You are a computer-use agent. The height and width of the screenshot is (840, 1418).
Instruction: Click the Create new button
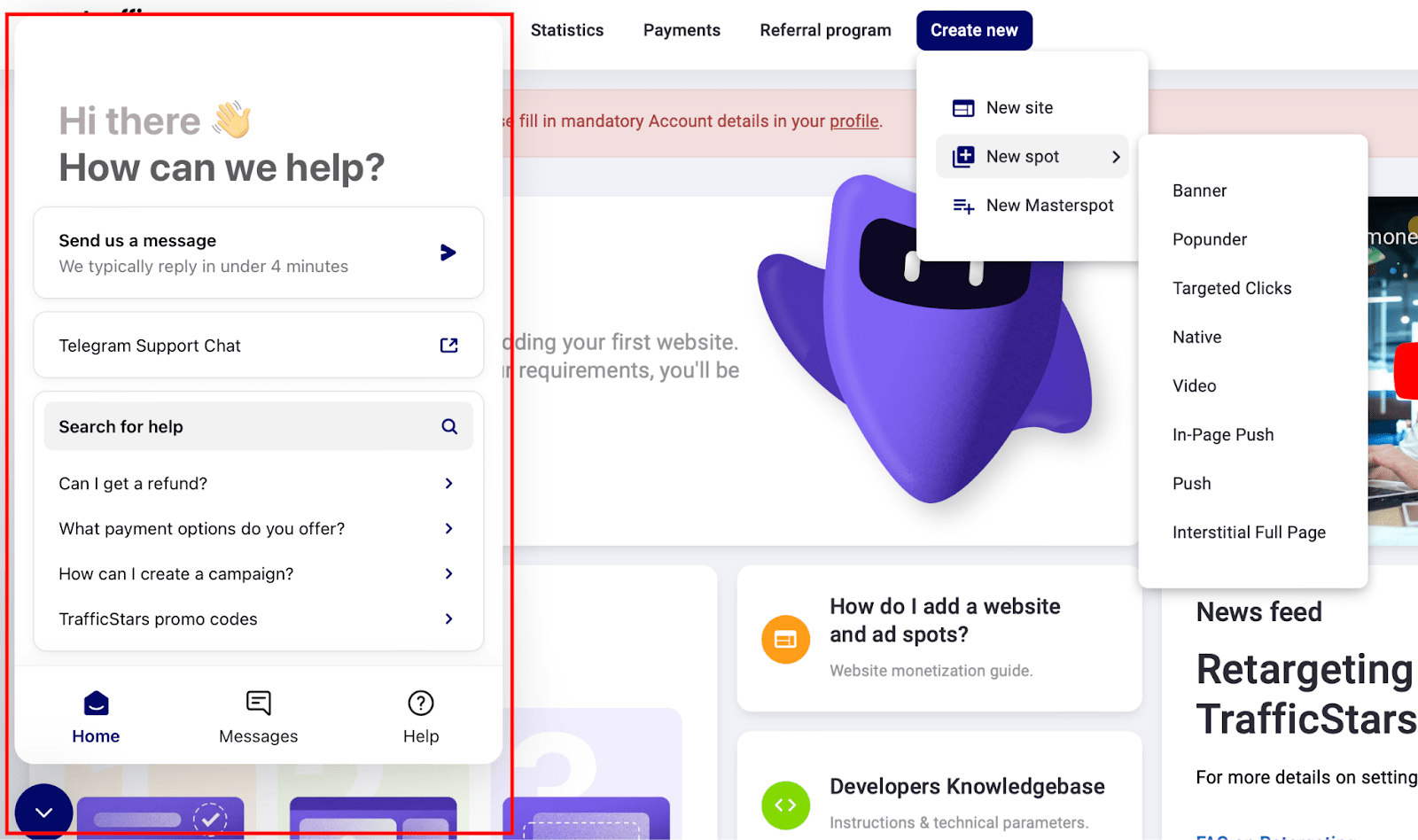[973, 30]
